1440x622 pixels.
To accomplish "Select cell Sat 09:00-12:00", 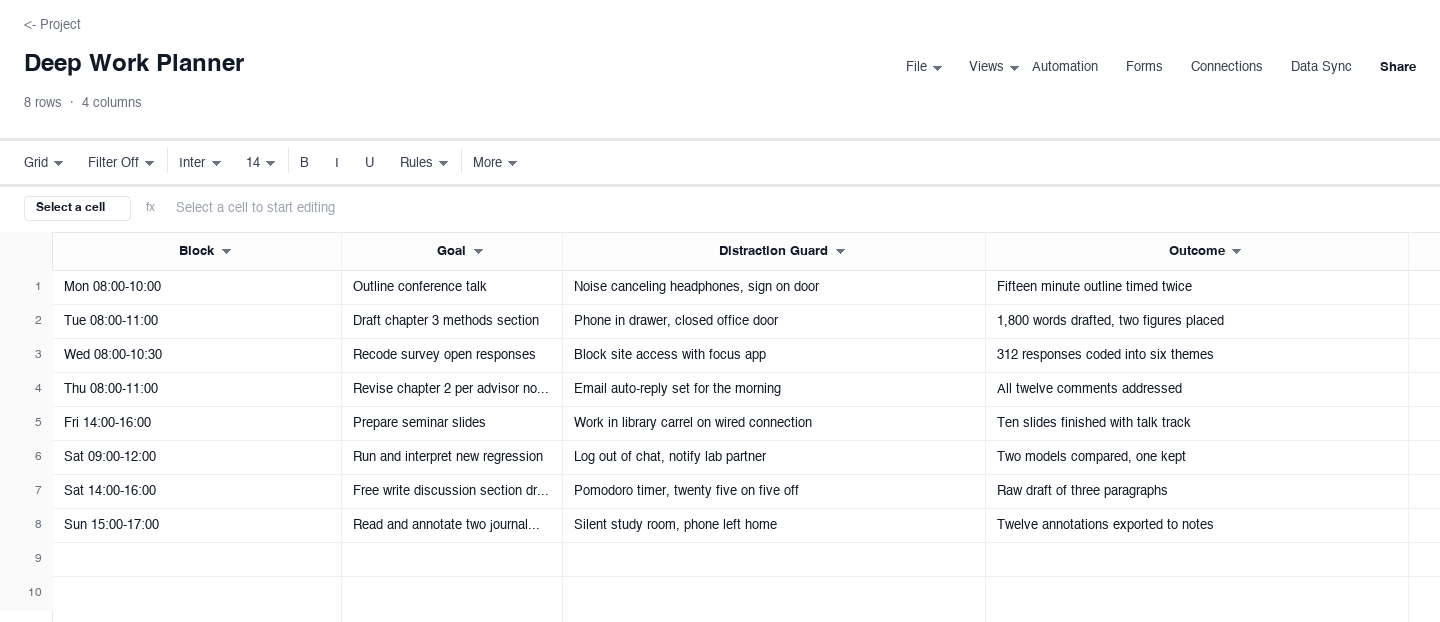I will pos(197,457).
